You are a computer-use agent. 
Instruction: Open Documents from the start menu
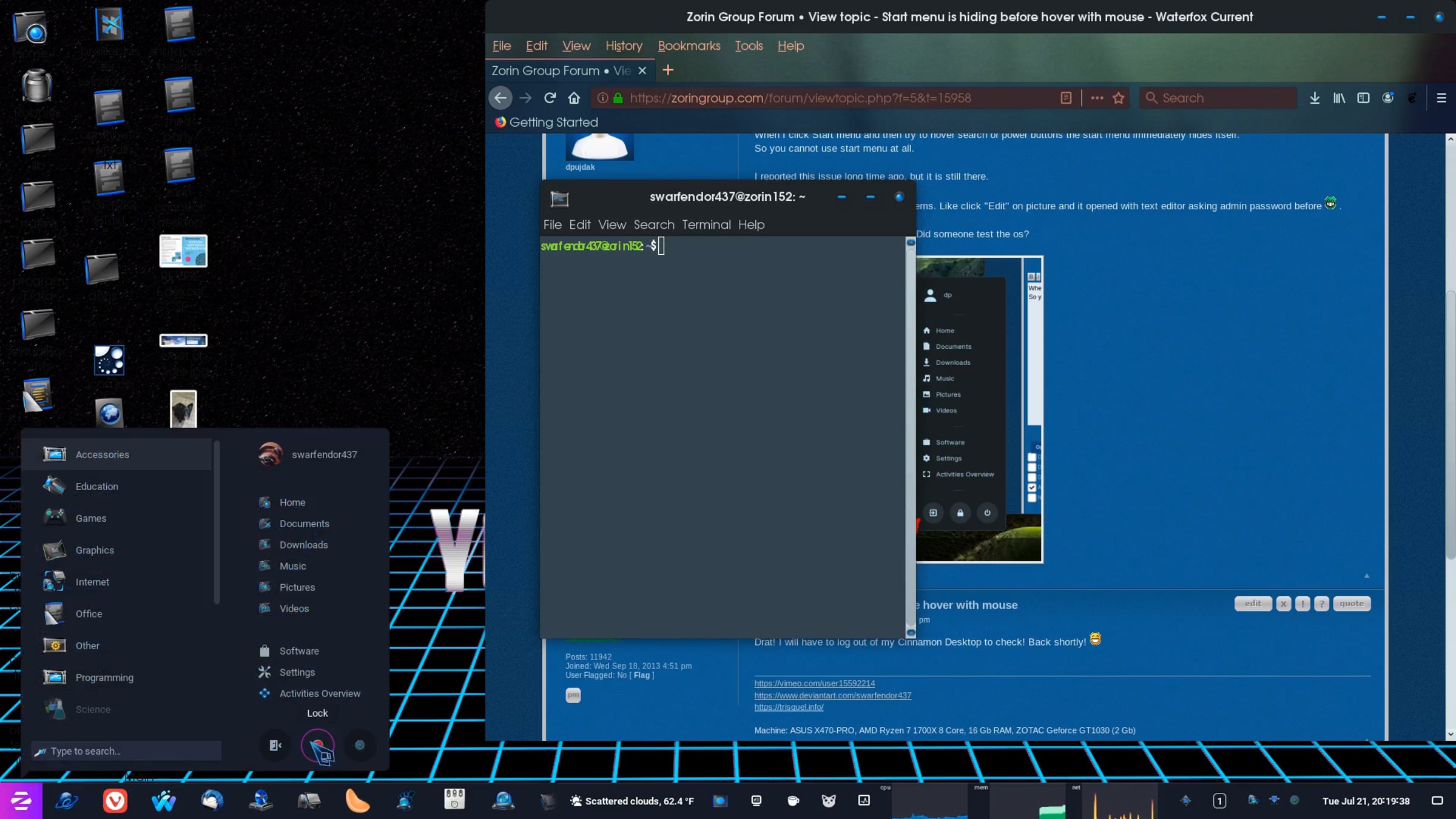tap(305, 524)
